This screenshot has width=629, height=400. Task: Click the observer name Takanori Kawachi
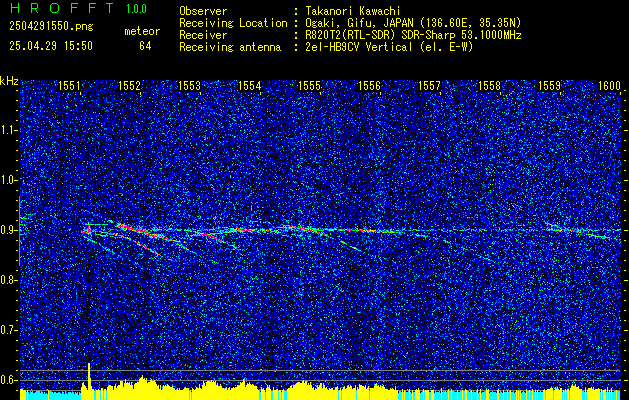tap(353, 11)
